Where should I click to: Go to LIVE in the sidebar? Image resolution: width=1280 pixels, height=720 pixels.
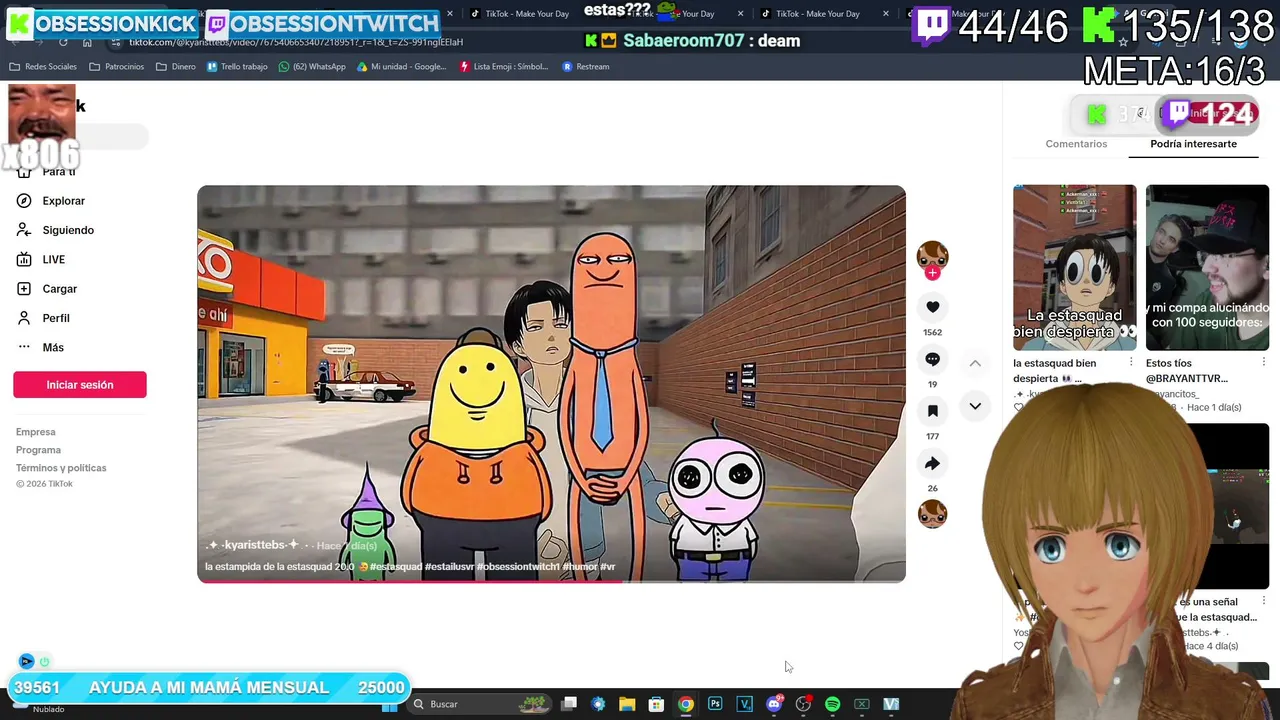(x=53, y=260)
